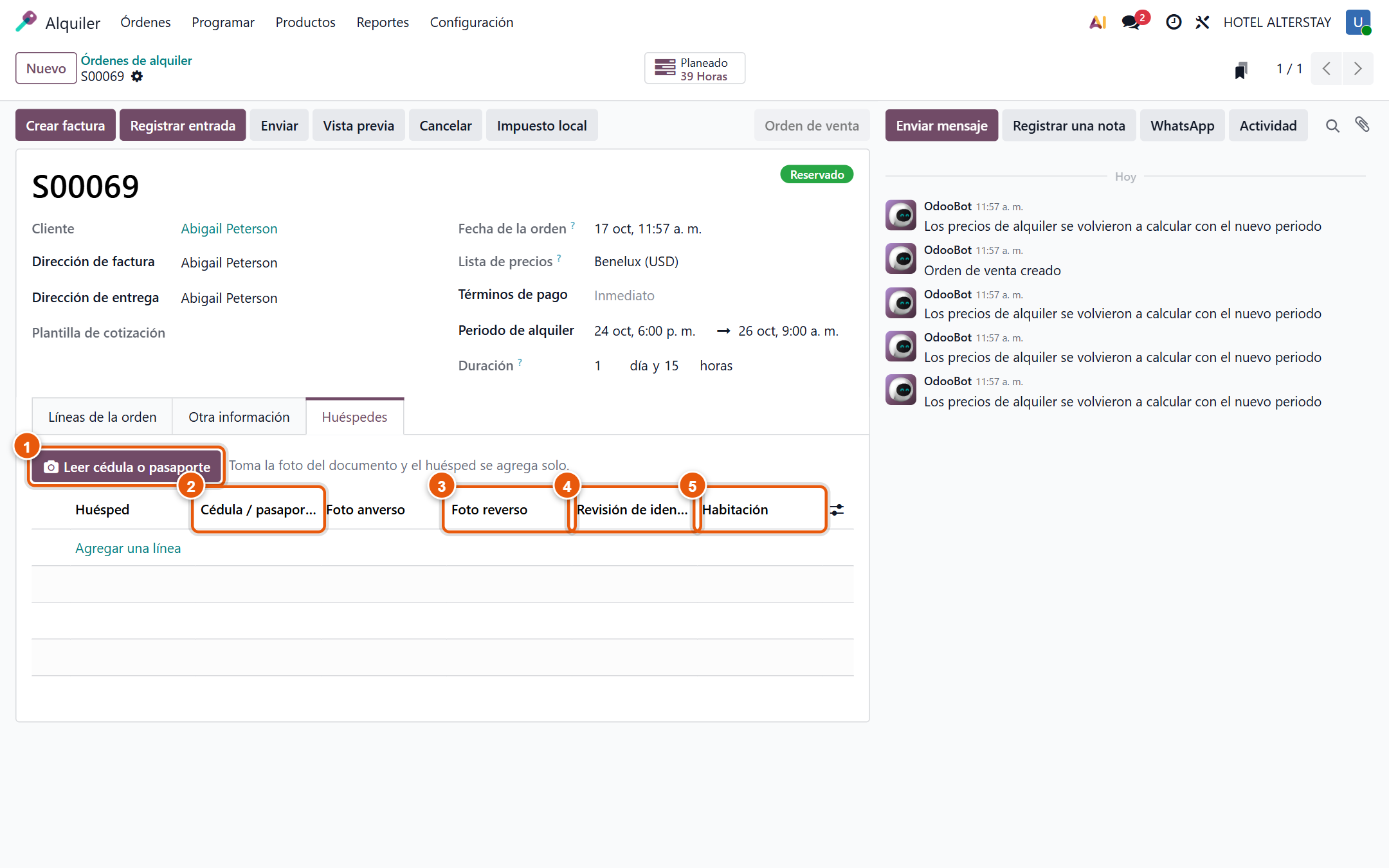1389x868 pixels.
Task: Click the Alquiler app key icon
Action: [x=26, y=22]
